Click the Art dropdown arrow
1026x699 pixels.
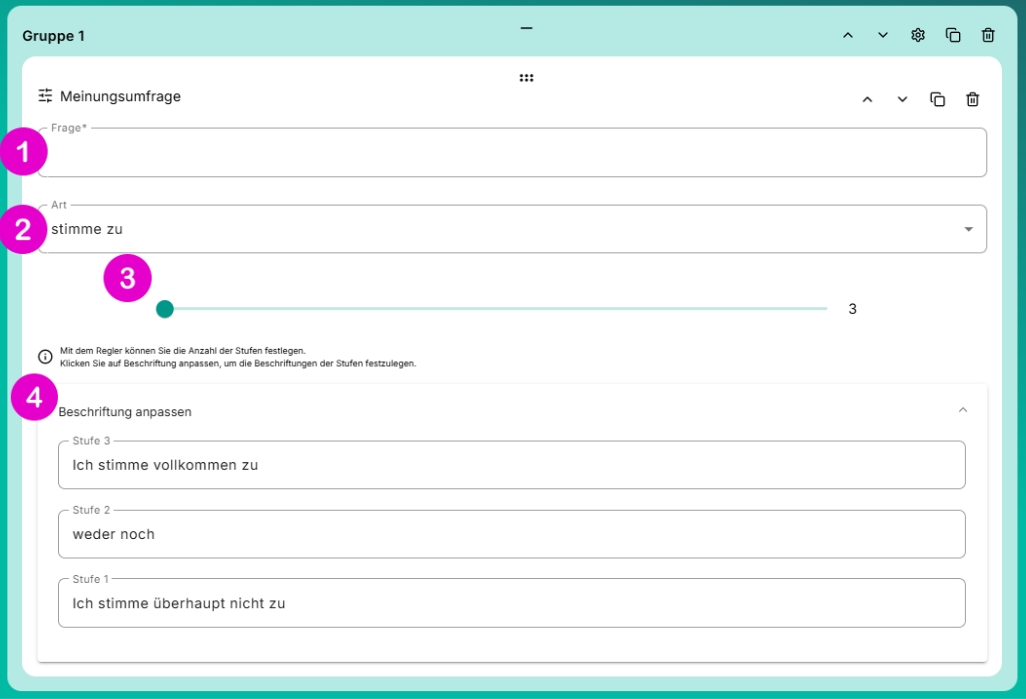tap(968, 229)
